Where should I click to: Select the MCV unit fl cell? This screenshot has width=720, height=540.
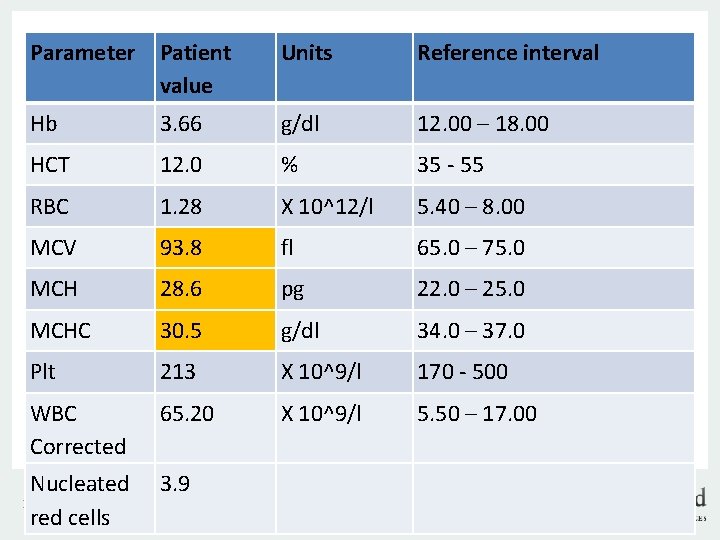coord(290,248)
